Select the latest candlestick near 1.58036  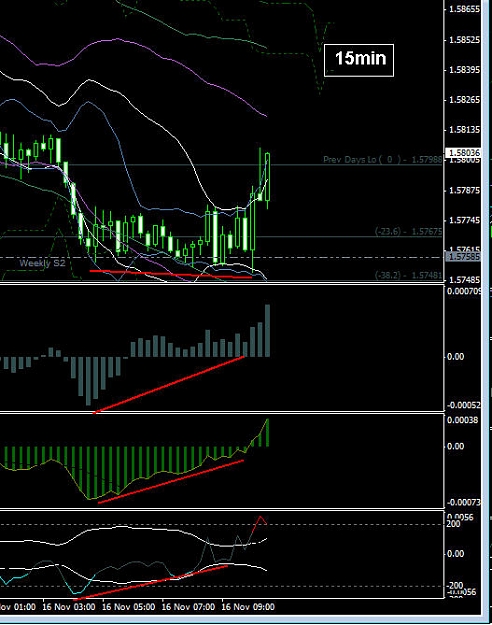[268, 177]
